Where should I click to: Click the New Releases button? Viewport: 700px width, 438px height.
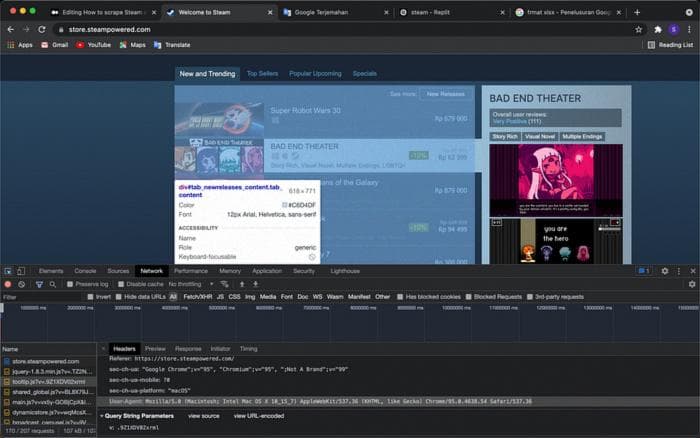[x=446, y=94]
